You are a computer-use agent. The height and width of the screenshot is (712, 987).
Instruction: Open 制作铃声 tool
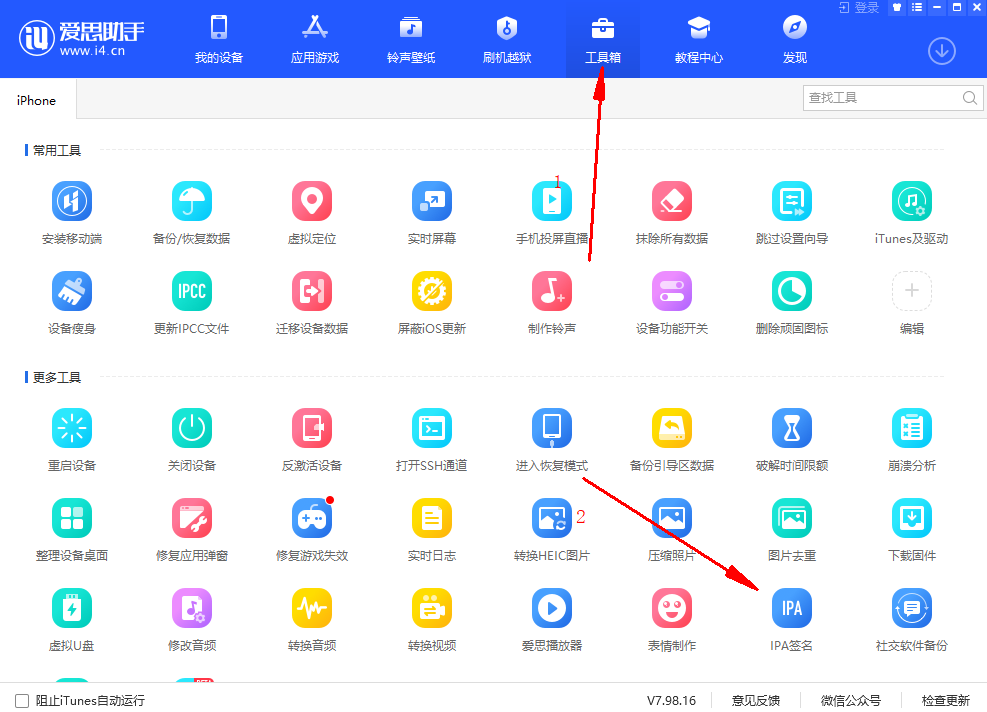[x=552, y=291]
